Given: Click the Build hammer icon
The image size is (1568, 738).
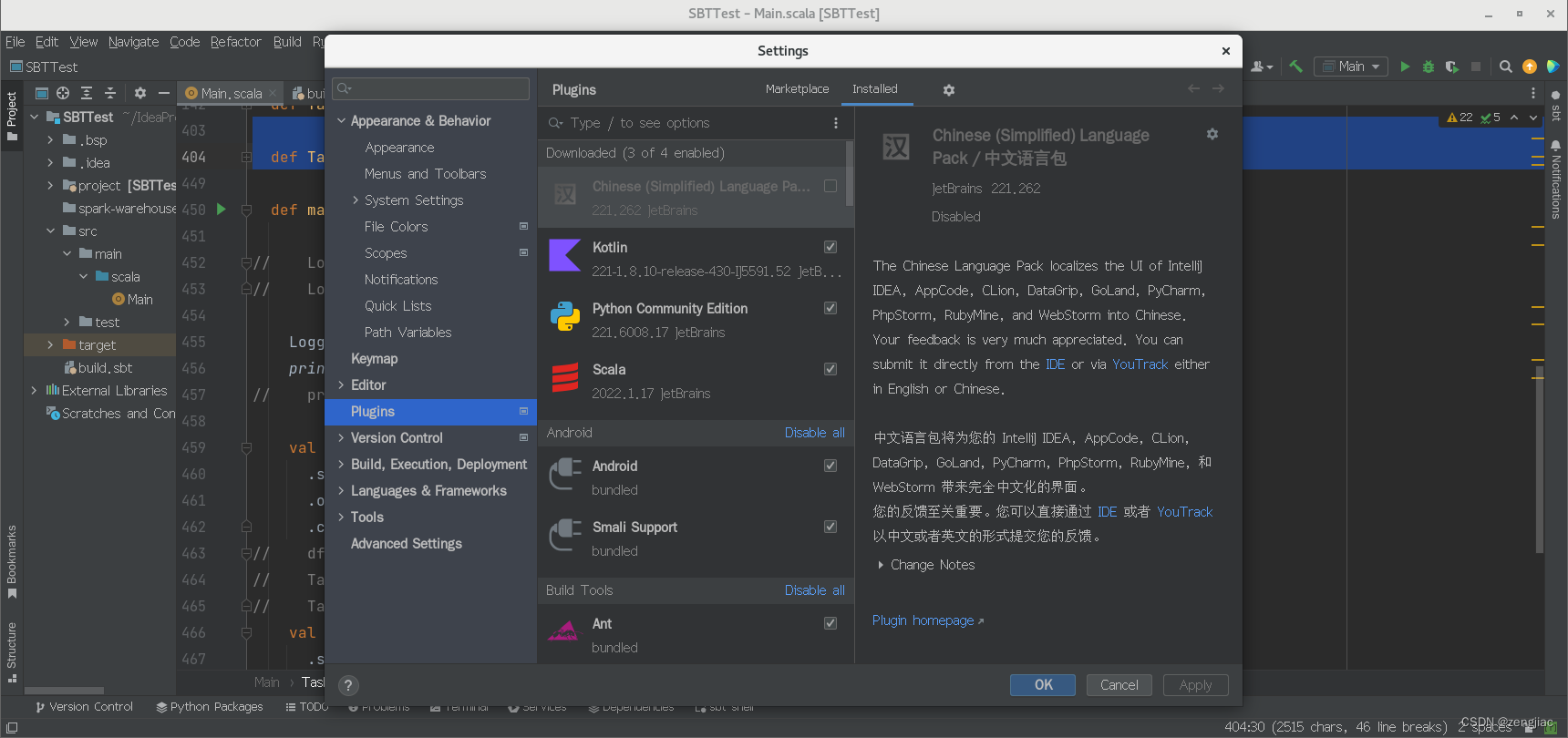Looking at the screenshot, I should pos(1295,67).
